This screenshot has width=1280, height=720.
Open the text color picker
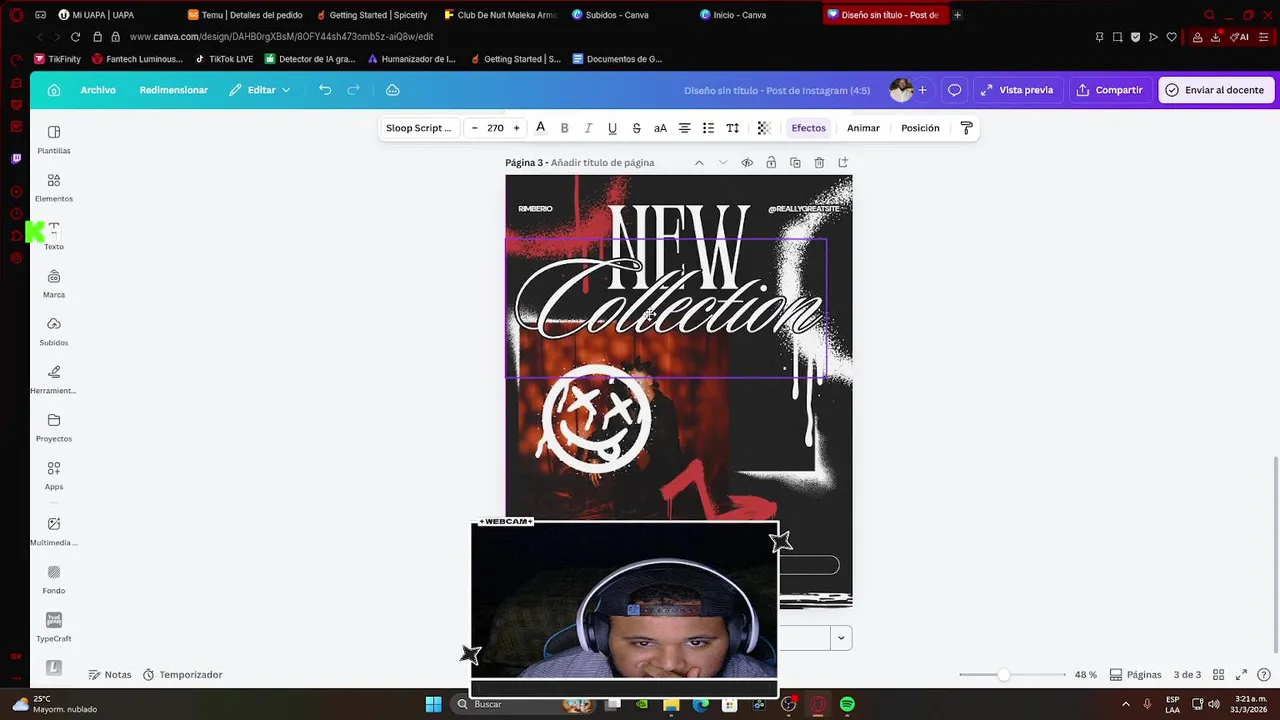pos(541,128)
